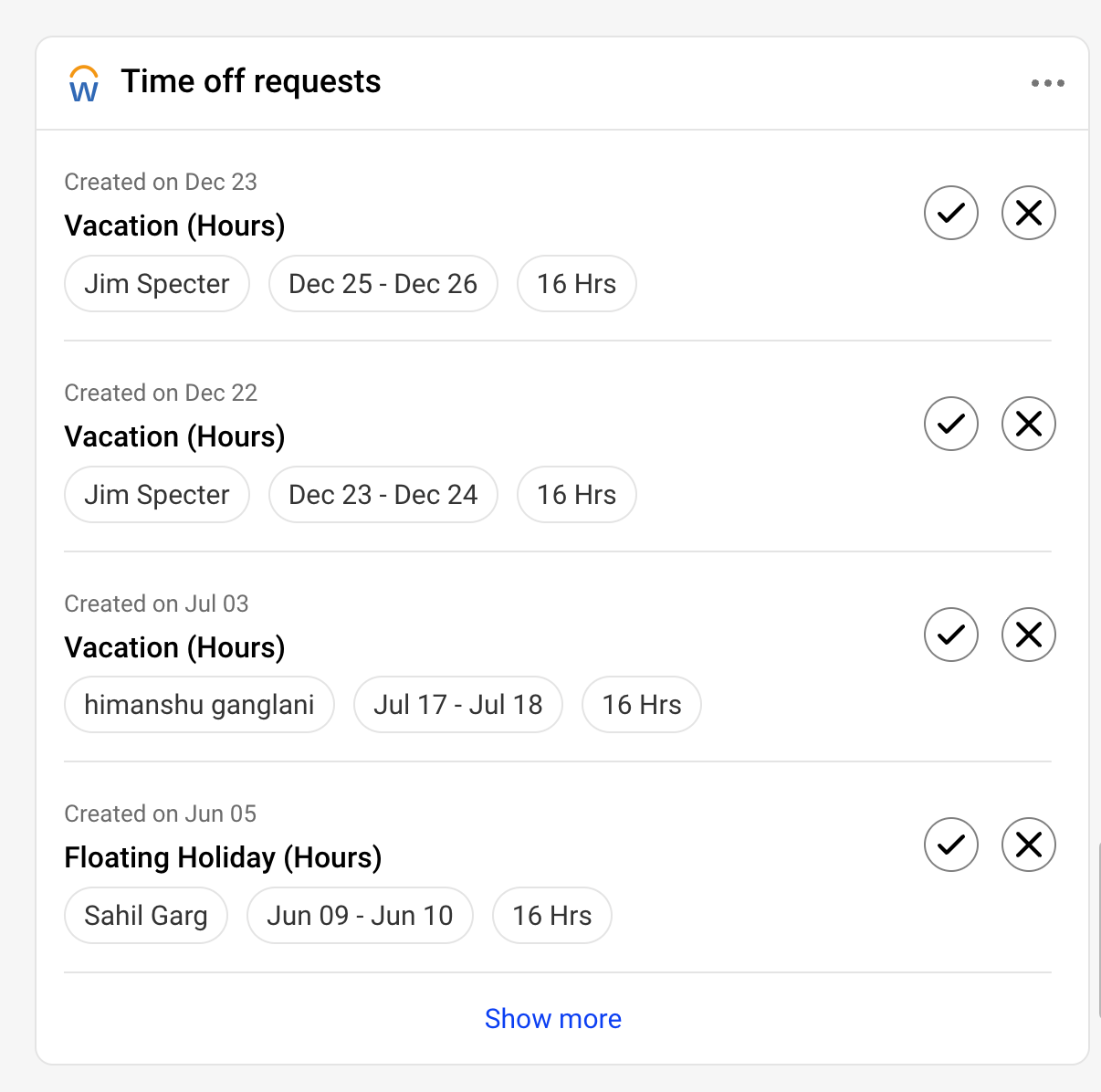Select the Dec 23 - Dec 24 date chip
This screenshot has height=1092, width=1101.
click(x=383, y=494)
